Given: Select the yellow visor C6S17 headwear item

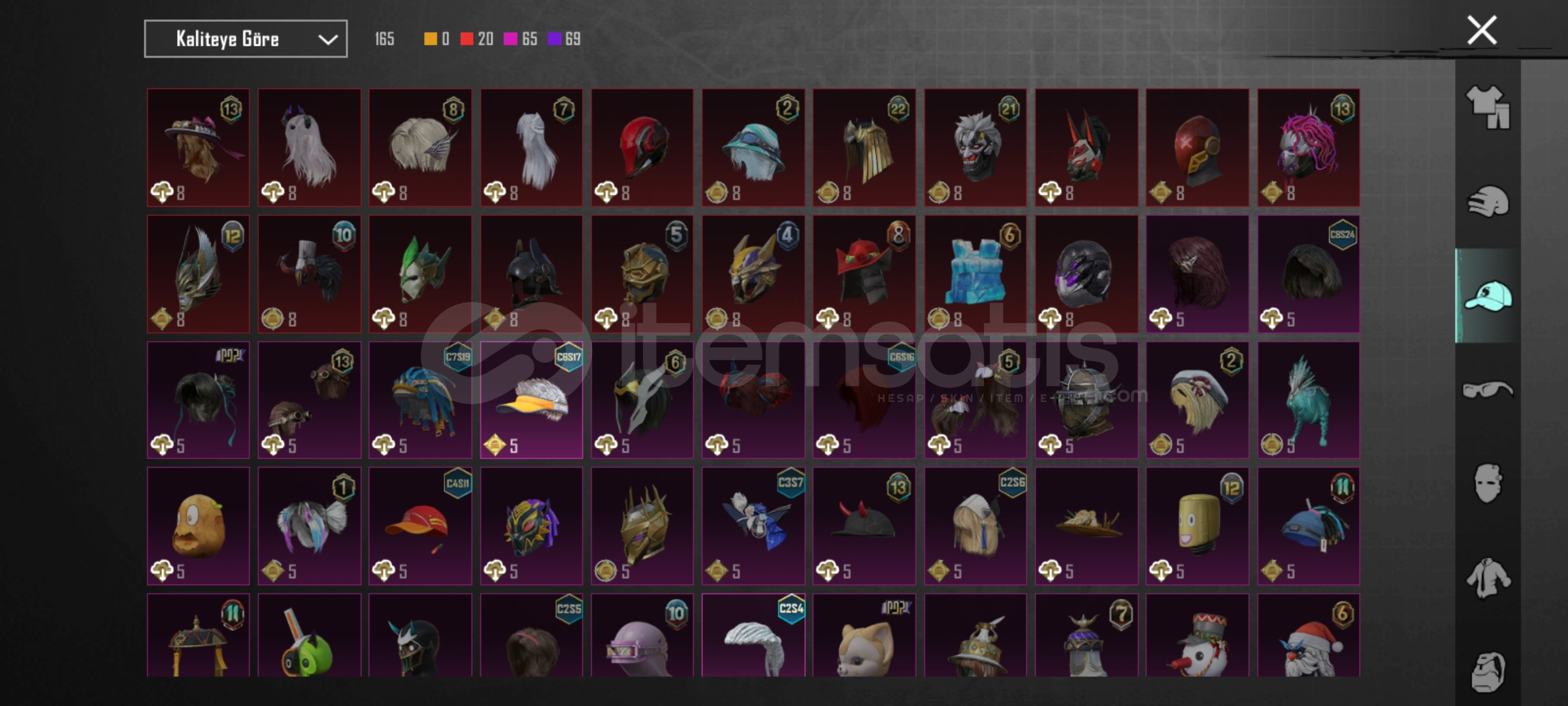Looking at the screenshot, I should point(531,400).
